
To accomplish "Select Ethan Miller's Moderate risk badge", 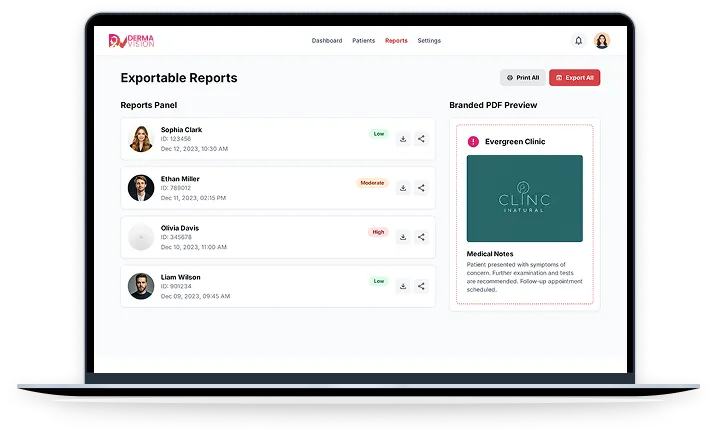I will pos(372,183).
